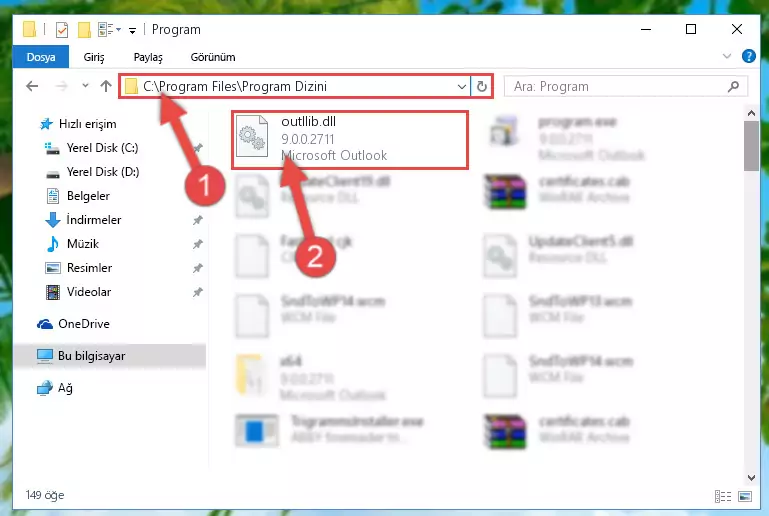
Task: Open Müzik folder in sidebar
Action: [x=82, y=244]
